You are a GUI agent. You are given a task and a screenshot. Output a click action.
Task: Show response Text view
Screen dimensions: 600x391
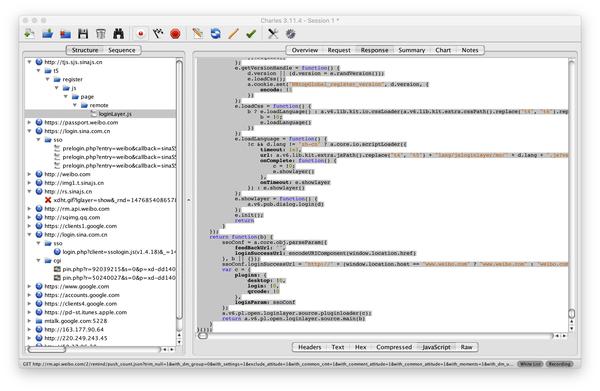coord(338,347)
